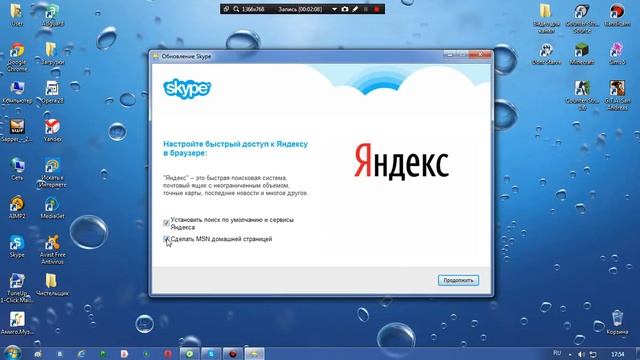Launch the Sims 3 shortcut

coord(617,53)
